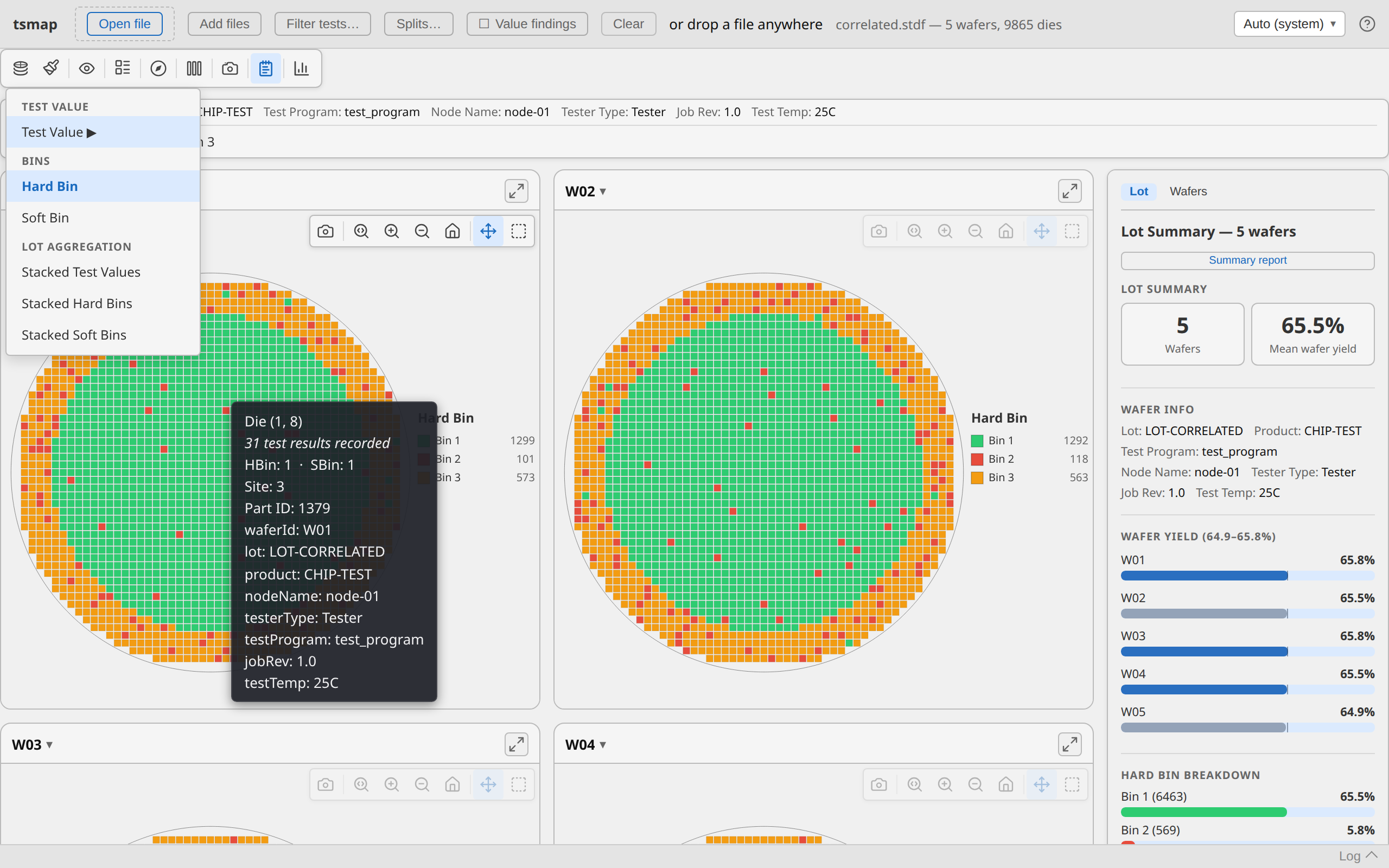Zoom in on the W03 wafer plot
1389x868 pixels.
(391, 785)
